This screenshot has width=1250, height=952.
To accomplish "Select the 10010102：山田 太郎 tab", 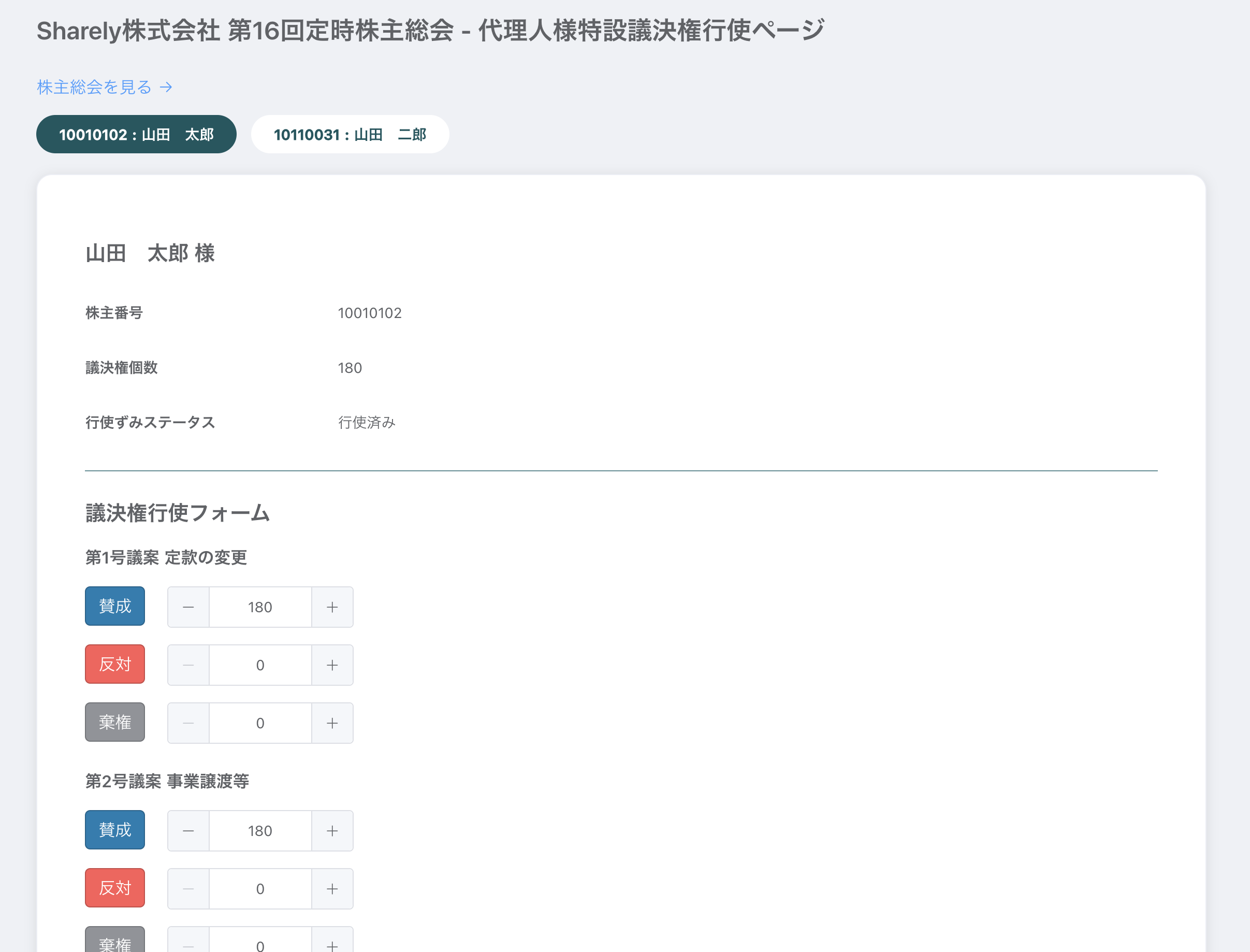I will 137,134.
